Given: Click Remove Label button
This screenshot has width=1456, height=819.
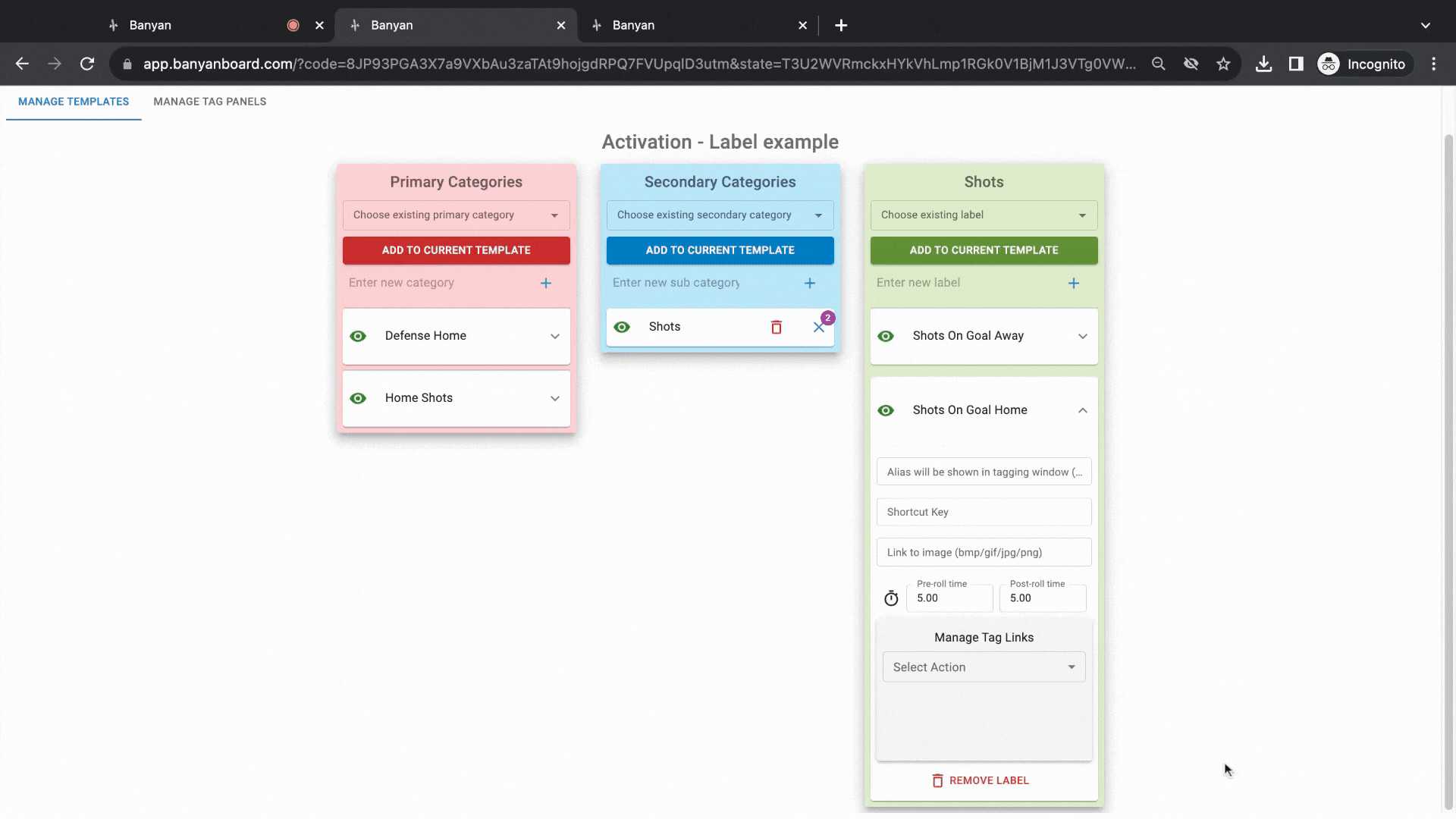Looking at the screenshot, I should click(981, 780).
